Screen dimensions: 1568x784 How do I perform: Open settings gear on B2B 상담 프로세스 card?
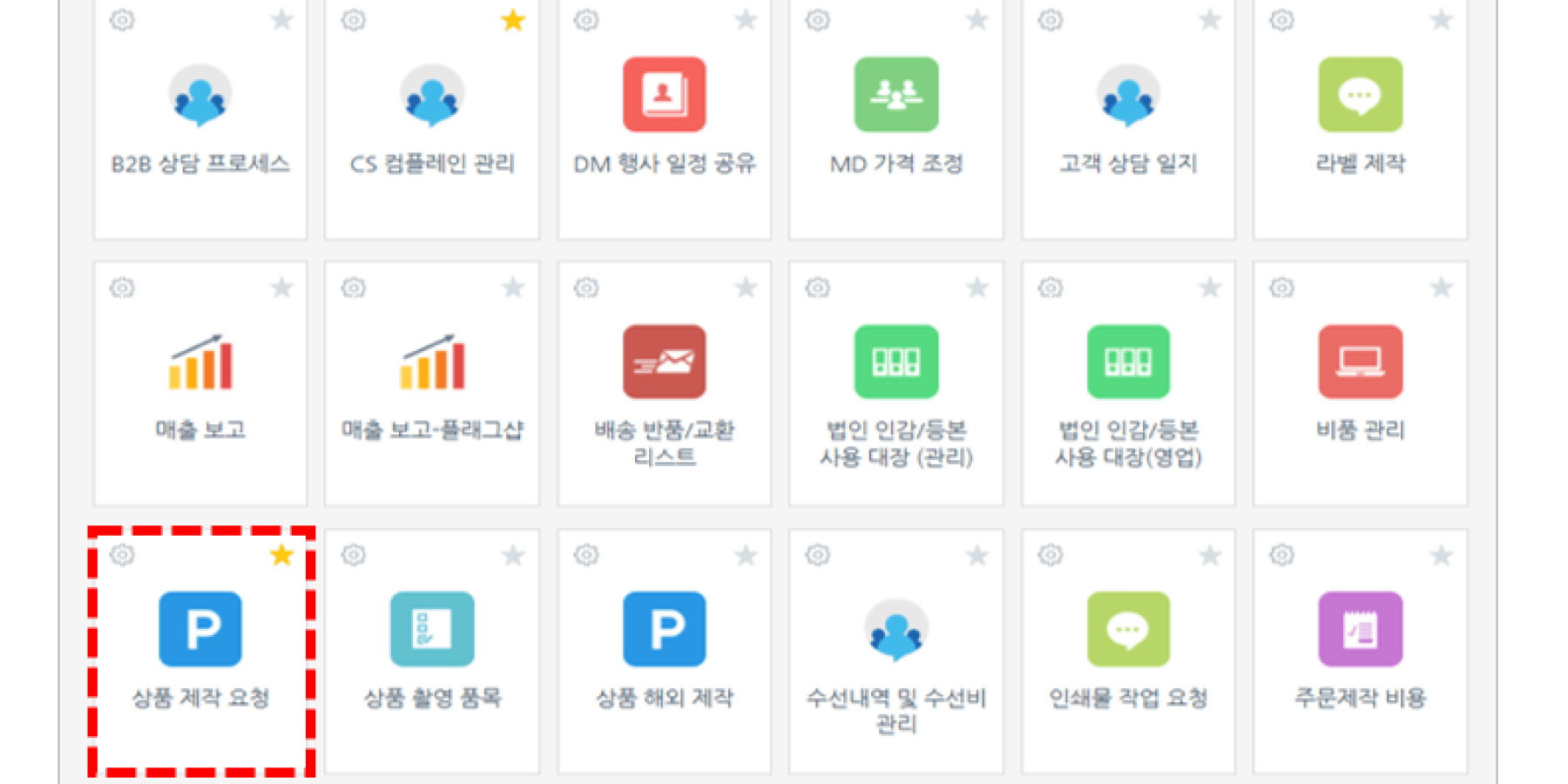tap(122, 19)
